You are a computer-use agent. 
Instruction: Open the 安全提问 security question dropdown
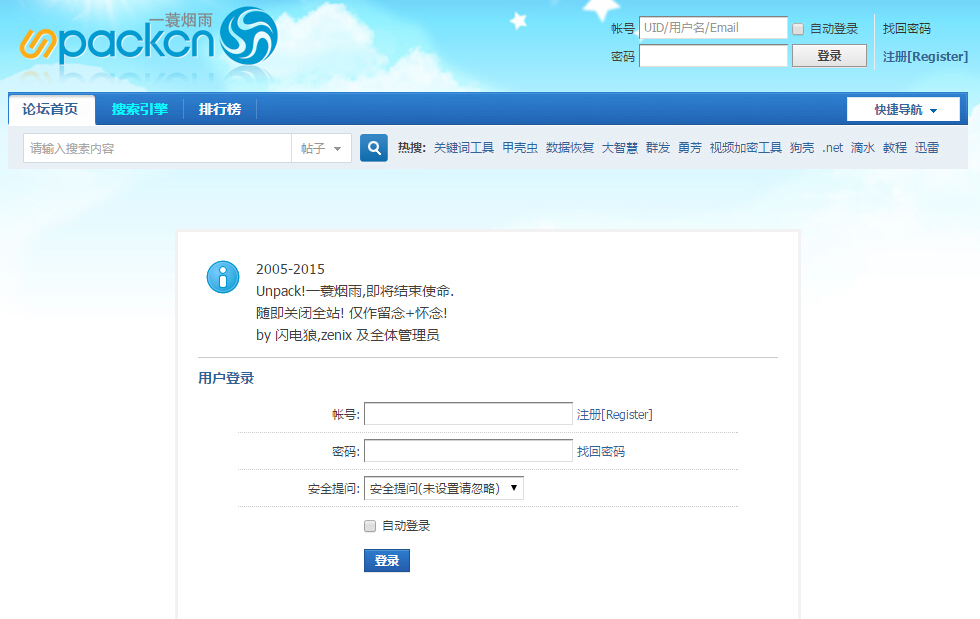coord(443,488)
